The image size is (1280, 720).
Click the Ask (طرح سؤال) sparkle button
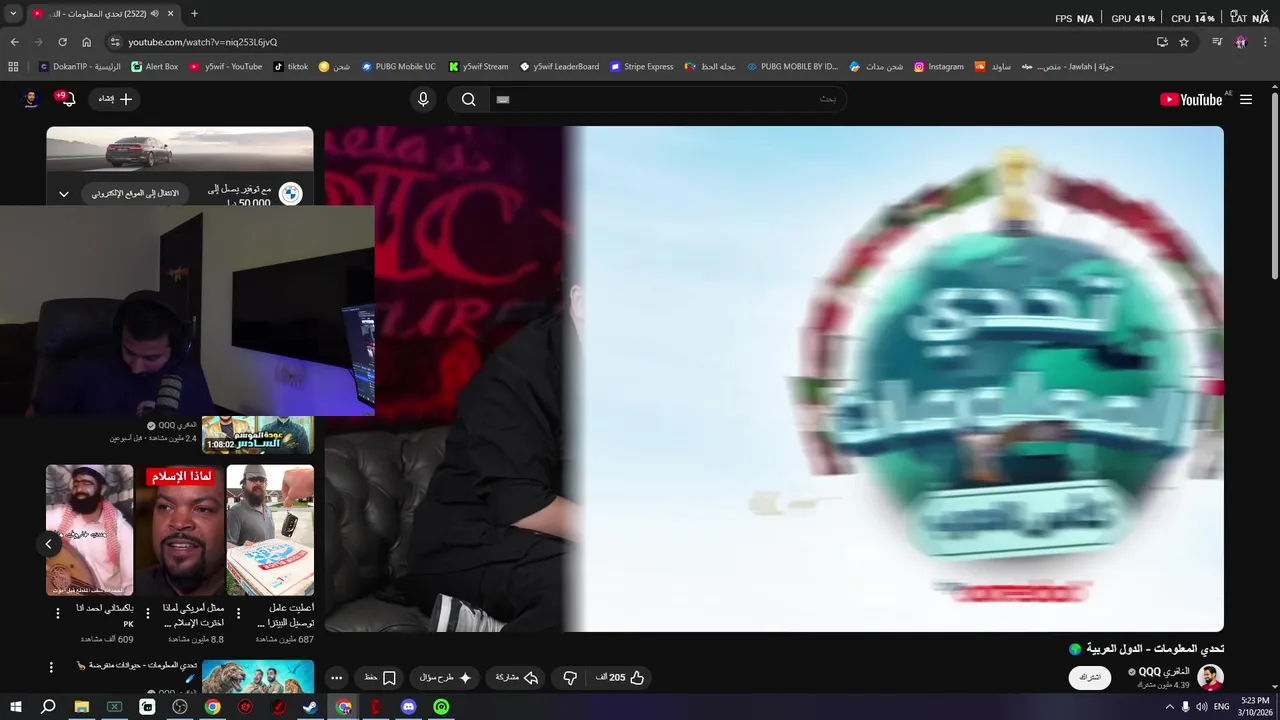tap(446, 678)
